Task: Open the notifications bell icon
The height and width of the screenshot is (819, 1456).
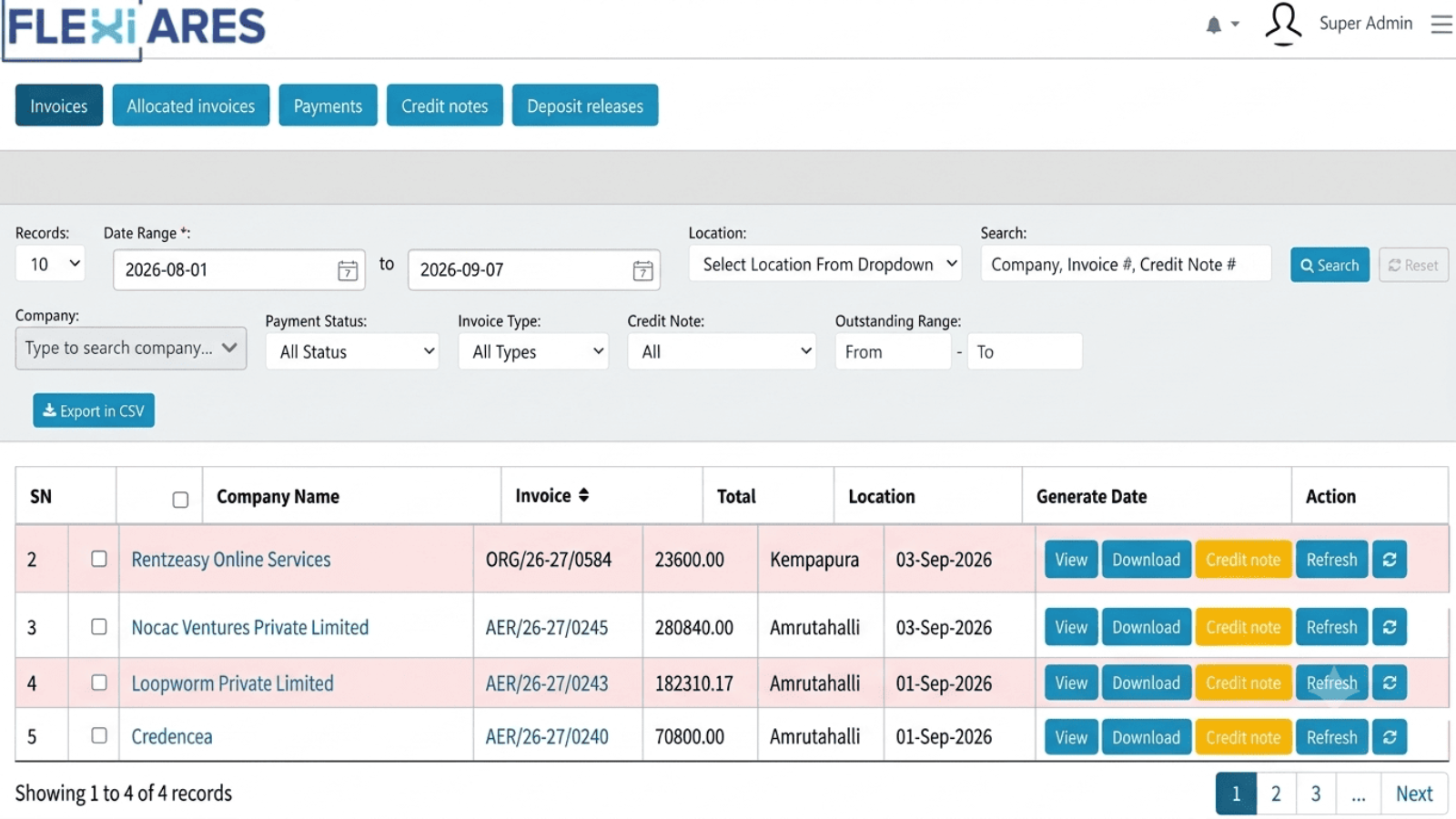Action: point(1214,25)
